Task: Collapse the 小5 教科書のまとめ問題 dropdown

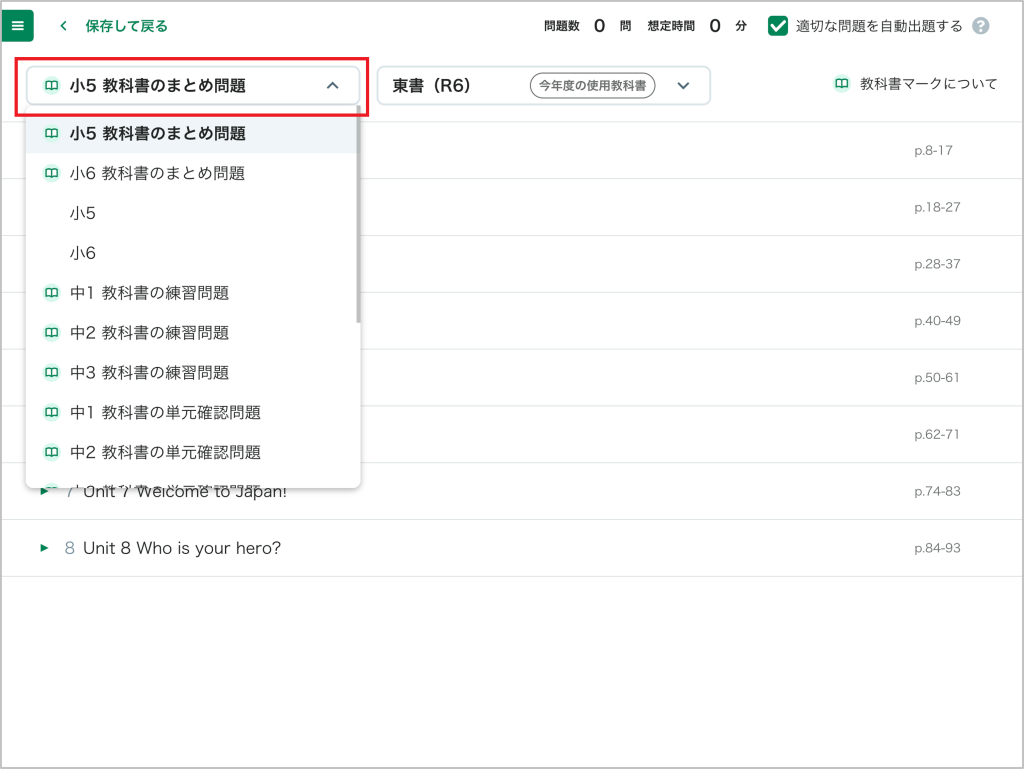Action: coord(193,86)
